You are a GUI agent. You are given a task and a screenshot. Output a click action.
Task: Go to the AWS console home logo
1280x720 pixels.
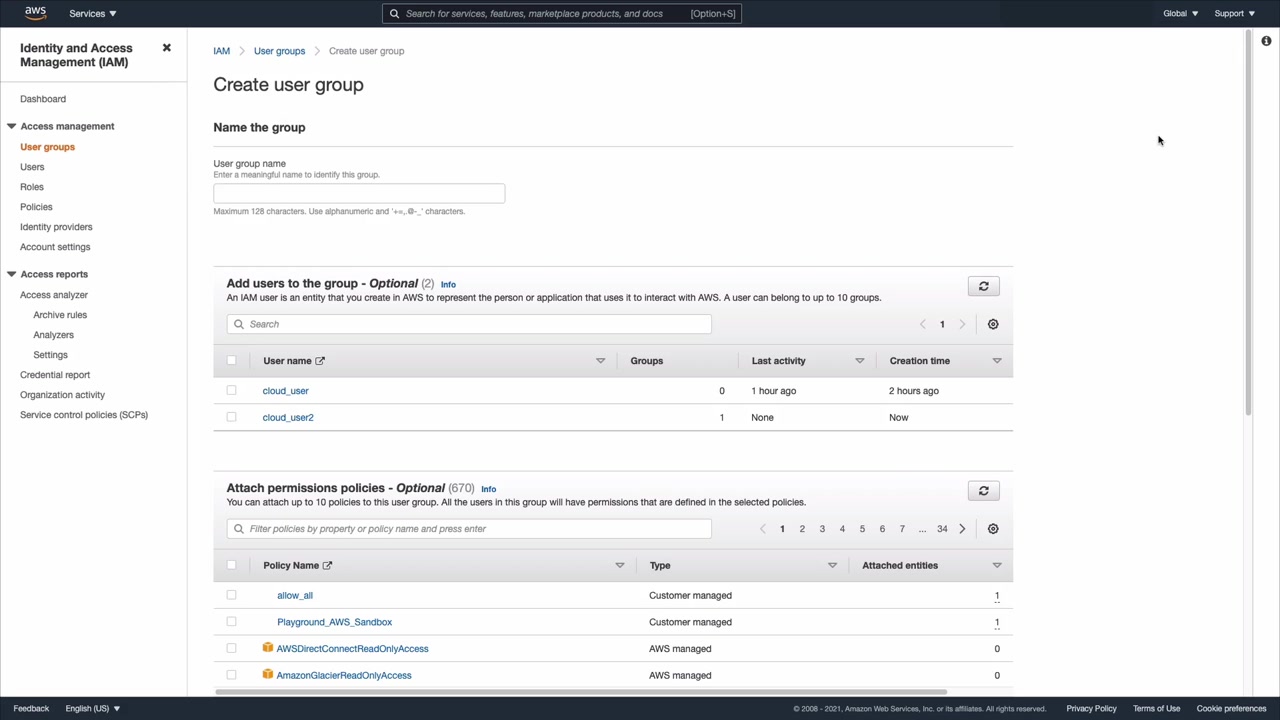click(35, 13)
